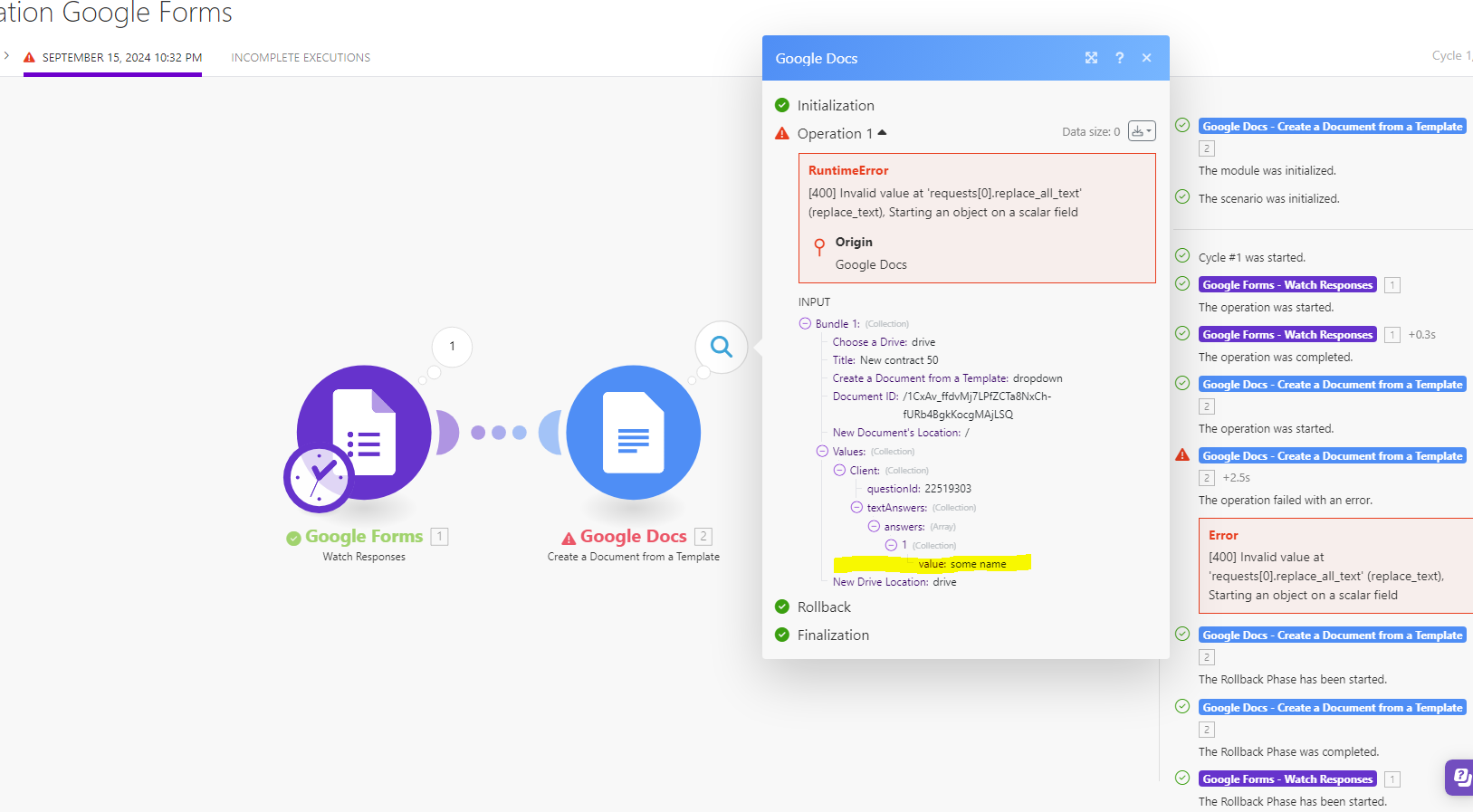Click the clock schedule icon on Google Forms

pos(318,478)
